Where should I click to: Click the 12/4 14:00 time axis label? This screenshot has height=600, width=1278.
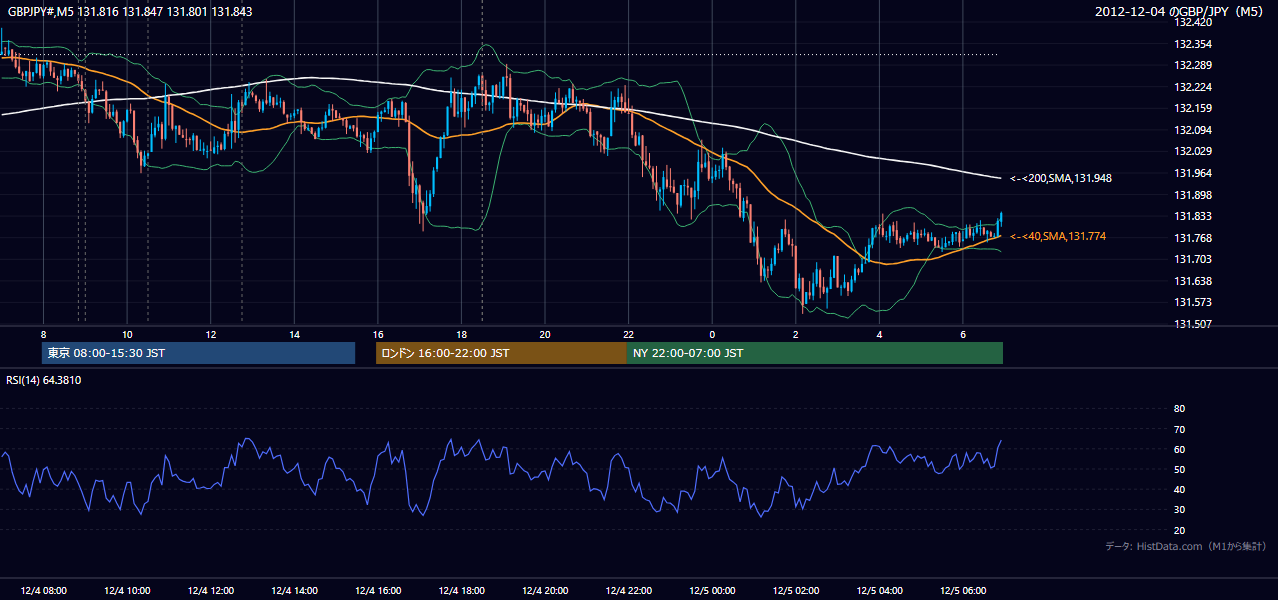[294, 591]
